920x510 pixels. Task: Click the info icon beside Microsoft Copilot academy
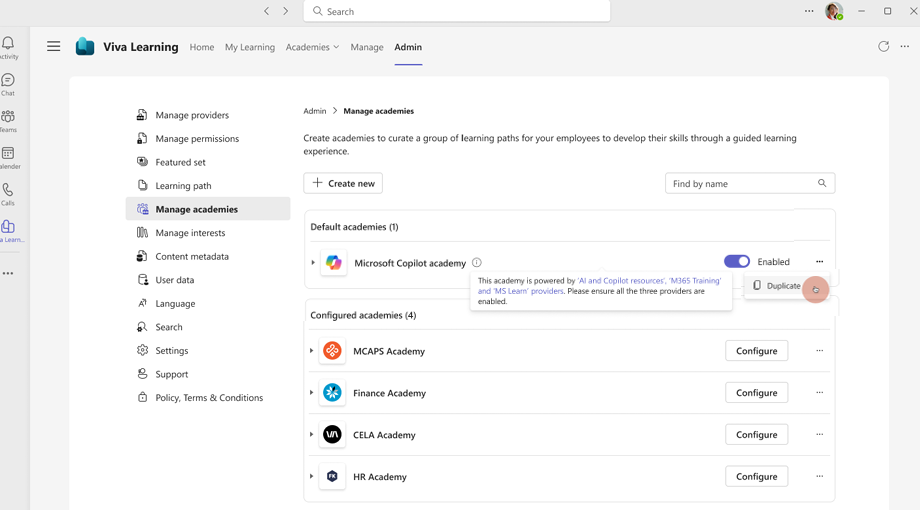(477, 263)
